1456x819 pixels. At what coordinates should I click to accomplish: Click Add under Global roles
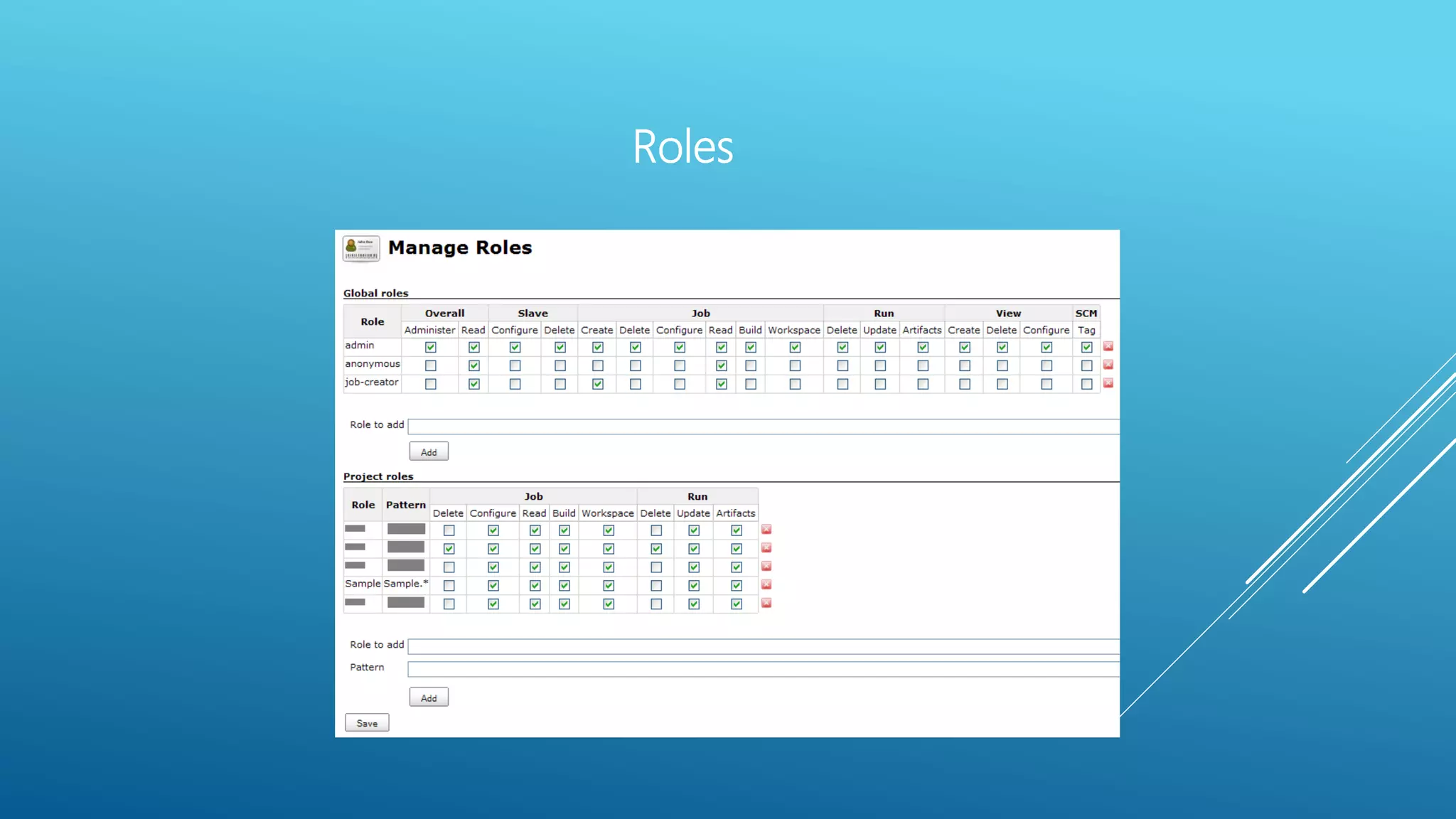pyautogui.click(x=429, y=452)
